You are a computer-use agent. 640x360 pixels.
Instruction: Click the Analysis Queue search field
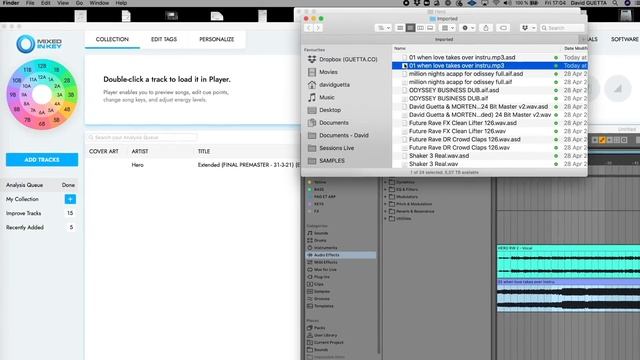coord(142,138)
